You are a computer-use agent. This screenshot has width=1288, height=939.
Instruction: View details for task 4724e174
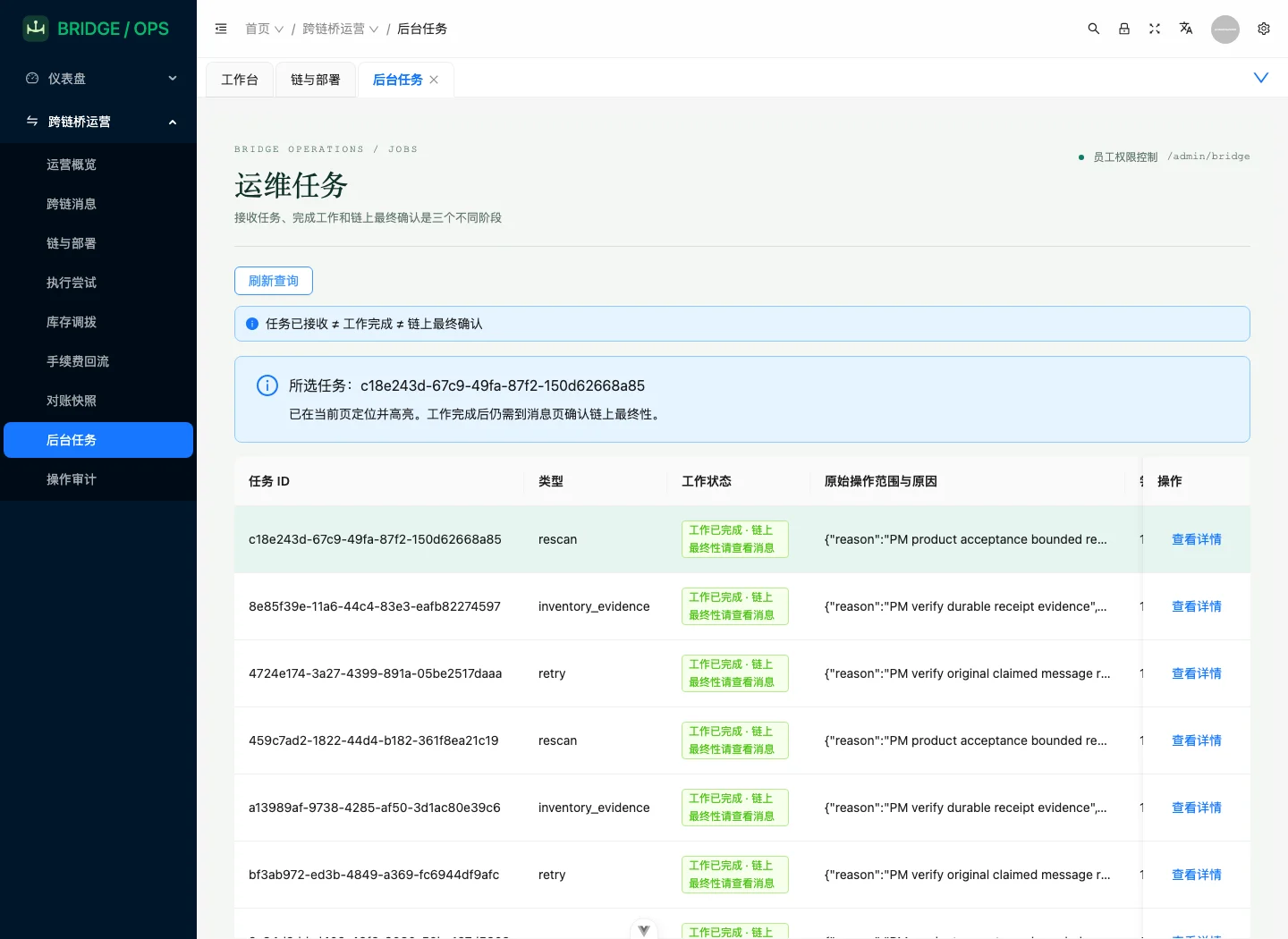coord(1196,673)
